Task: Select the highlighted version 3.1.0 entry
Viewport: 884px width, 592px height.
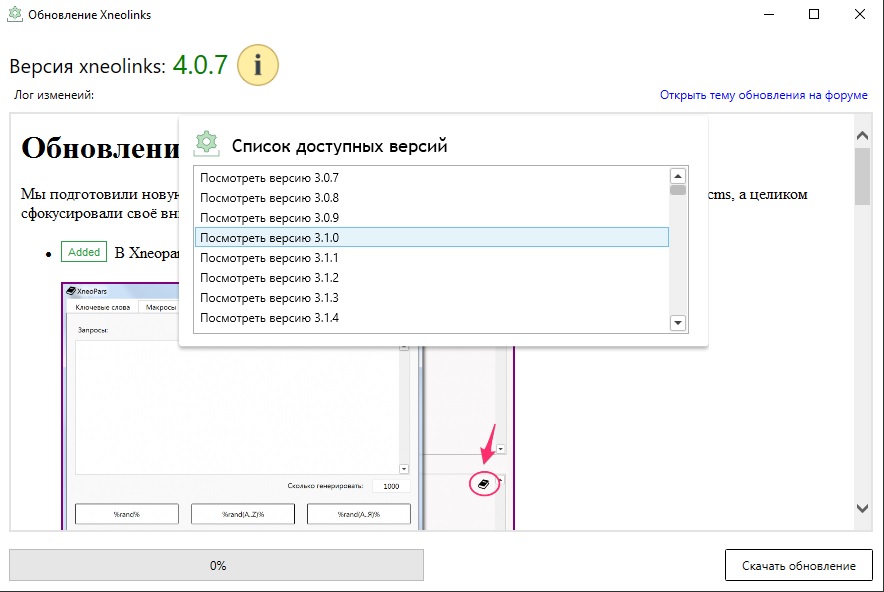Action: click(432, 237)
